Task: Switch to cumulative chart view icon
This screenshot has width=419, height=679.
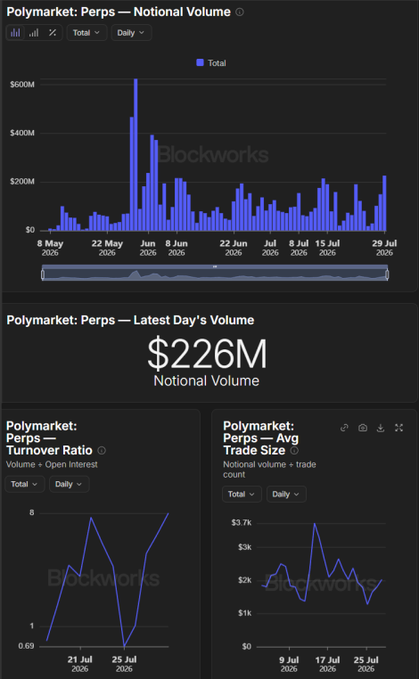Action: (x=34, y=33)
